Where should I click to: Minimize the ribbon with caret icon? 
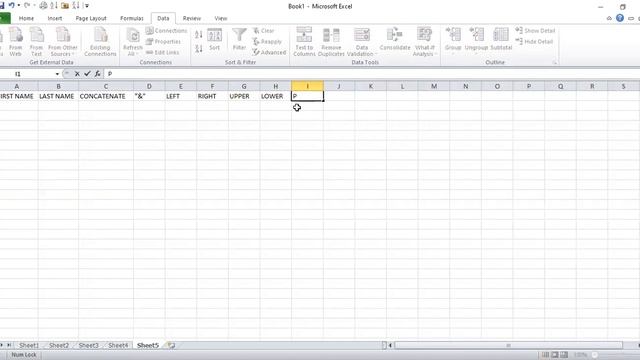tap(609, 18)
